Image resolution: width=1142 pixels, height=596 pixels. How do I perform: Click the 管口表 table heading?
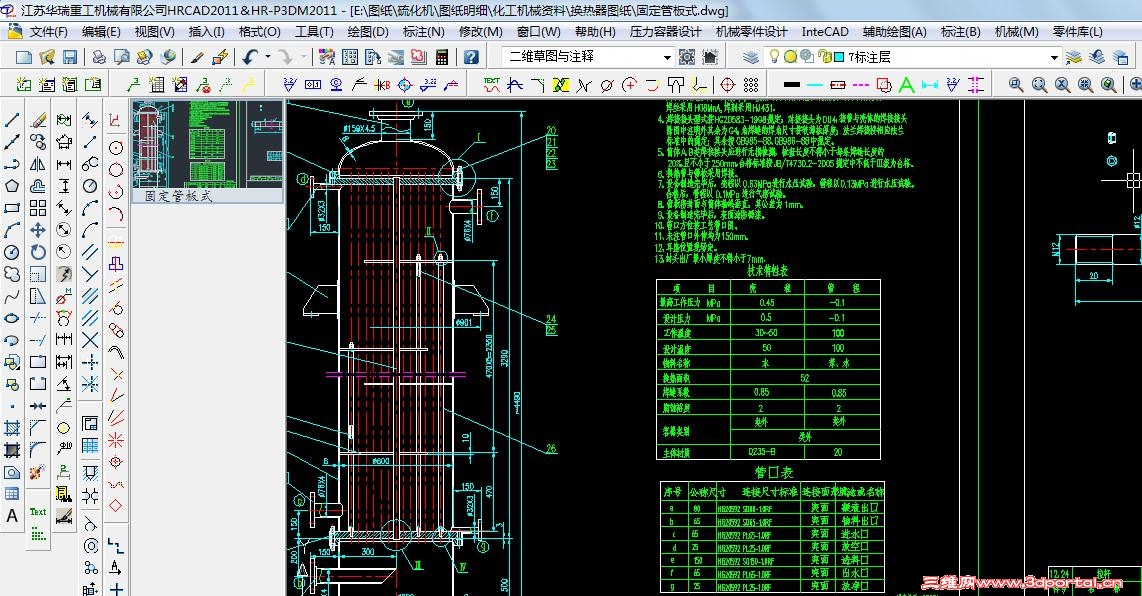click(x=773, y=472)
